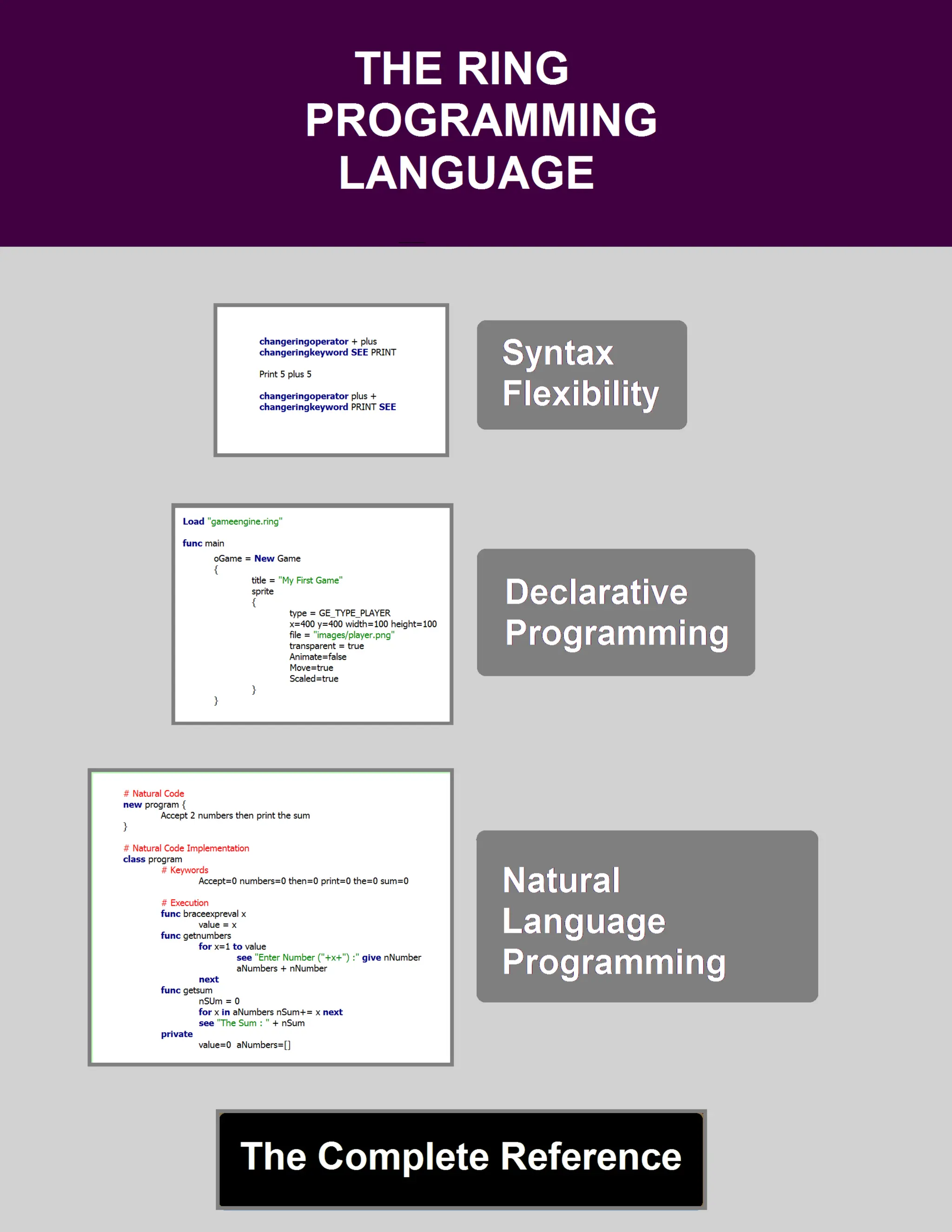
Task: Click the "# Natural Code Implementation" comment
Action: point(186,848)
